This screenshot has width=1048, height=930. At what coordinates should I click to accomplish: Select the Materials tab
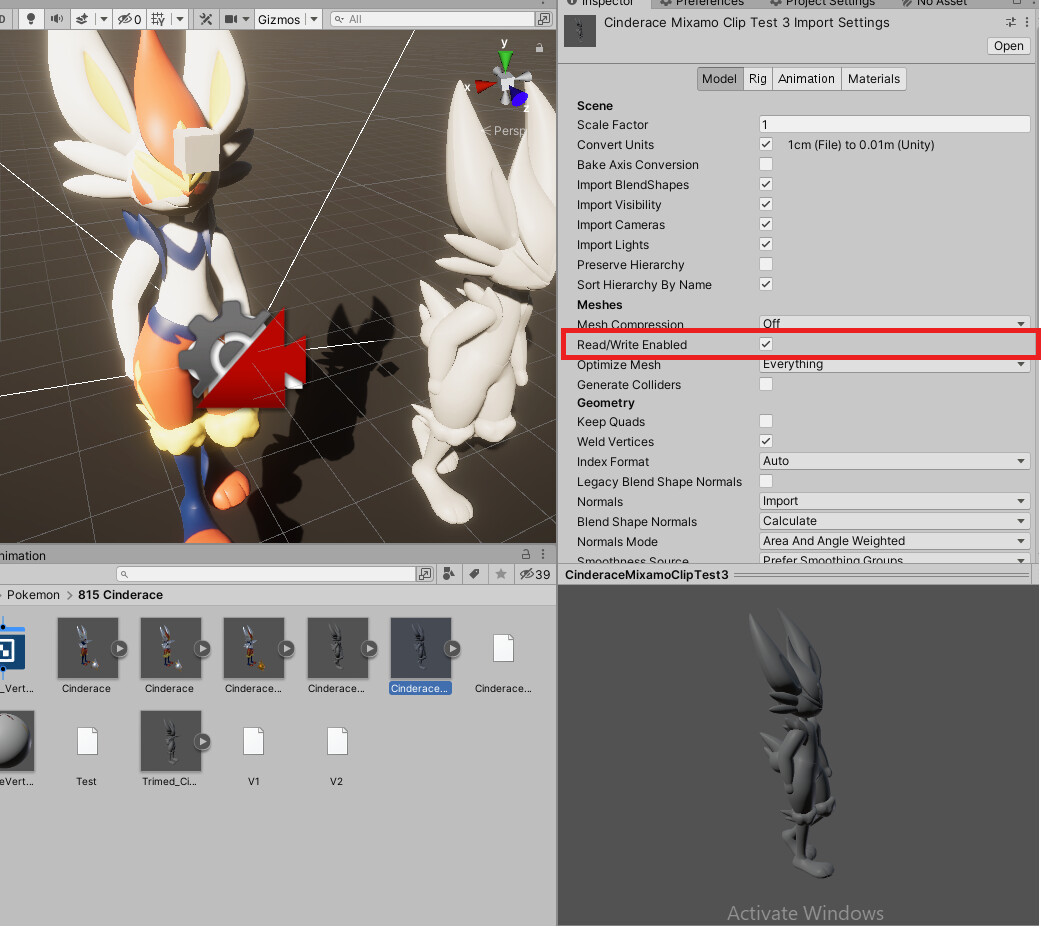point(873,78)
